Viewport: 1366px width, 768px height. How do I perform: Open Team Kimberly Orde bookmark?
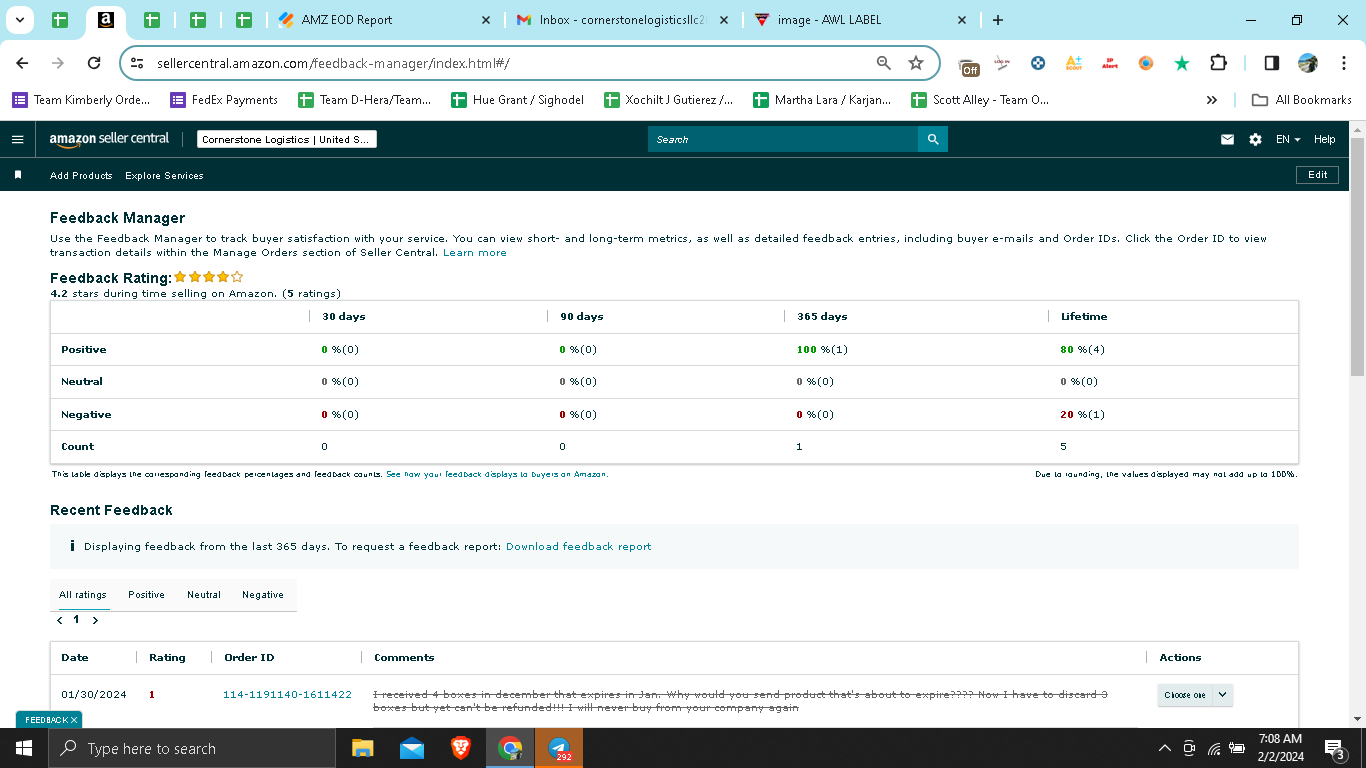pos(81,100)
